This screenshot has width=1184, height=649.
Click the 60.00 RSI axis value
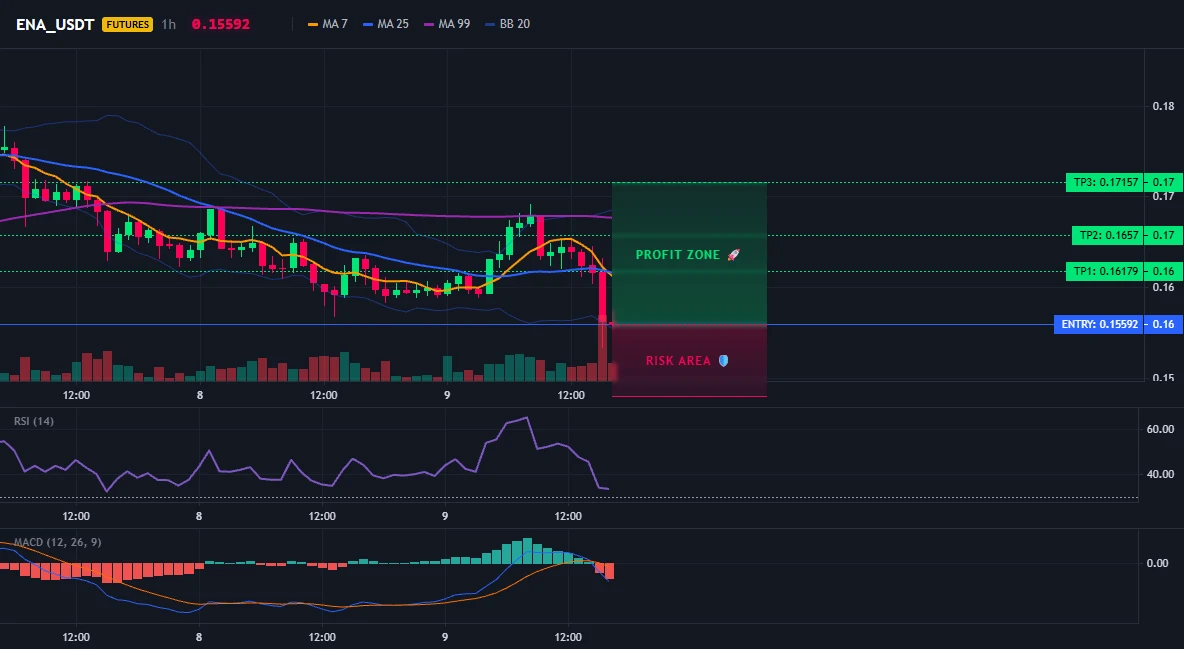tap(1160, 429)
